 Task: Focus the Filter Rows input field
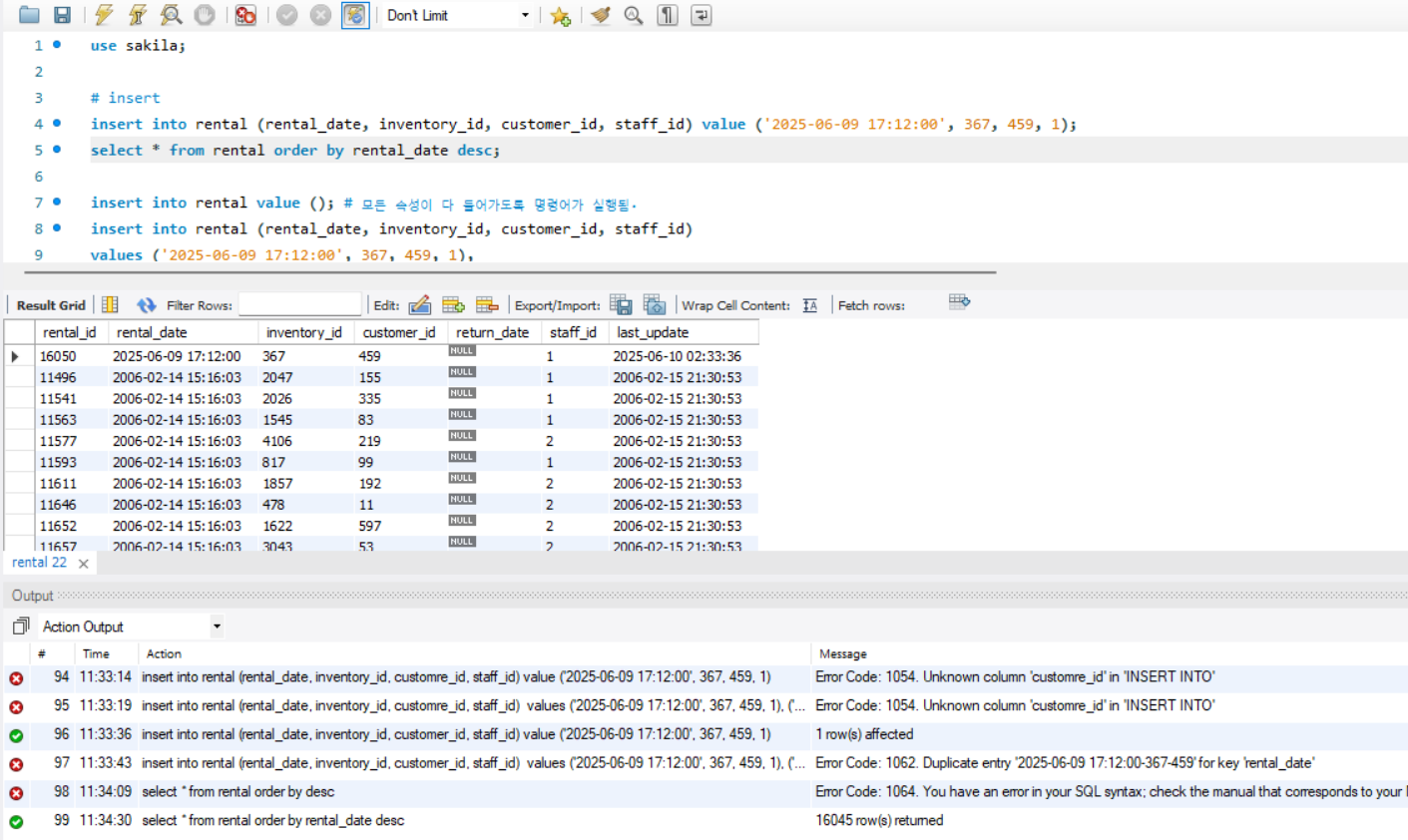tap(300, 305)
